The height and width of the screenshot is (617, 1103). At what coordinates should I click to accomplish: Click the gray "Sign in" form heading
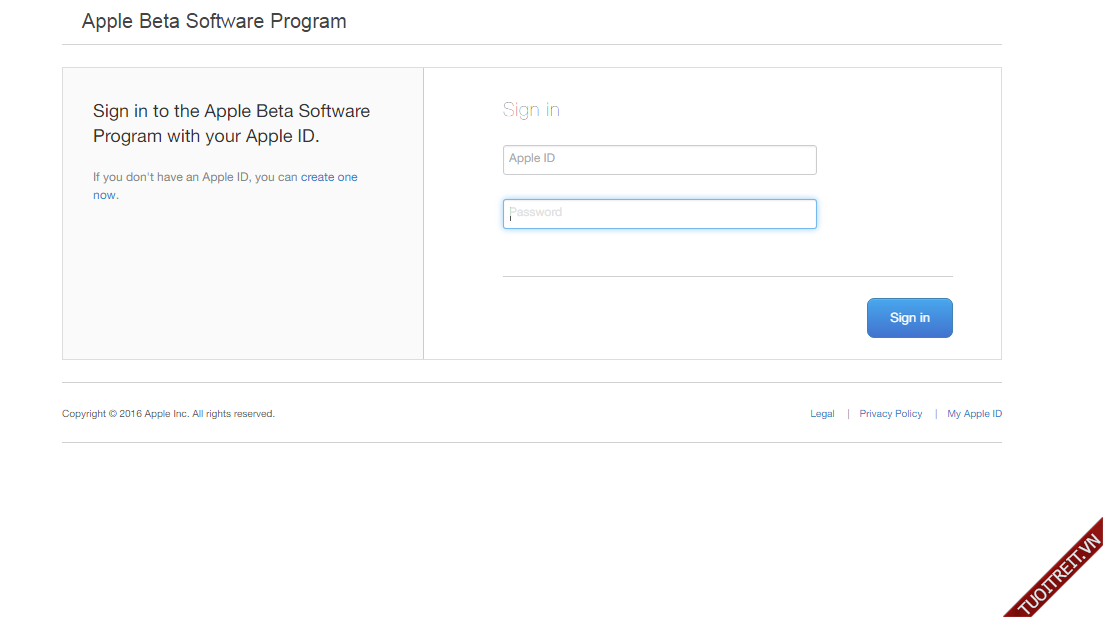pyautogui.click(x=531, y=110)
